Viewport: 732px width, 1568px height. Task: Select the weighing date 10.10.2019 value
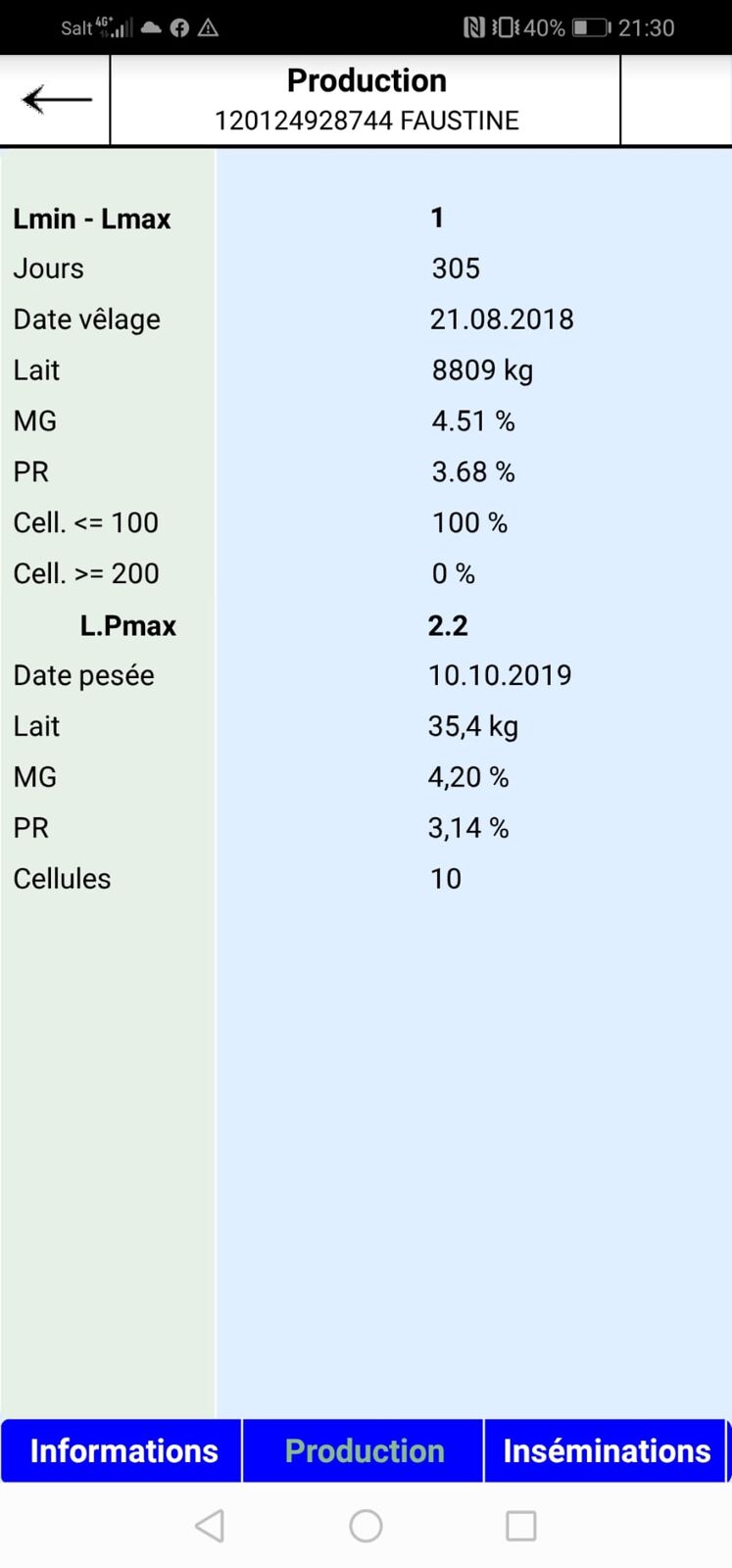pos(500,675)
